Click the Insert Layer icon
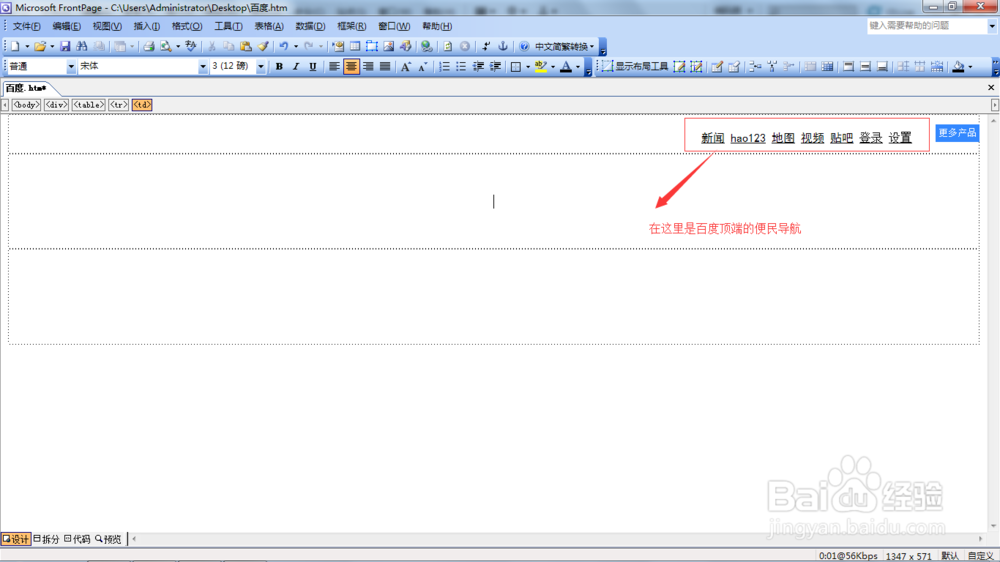 pyautogui.click(x=372, y=47)
